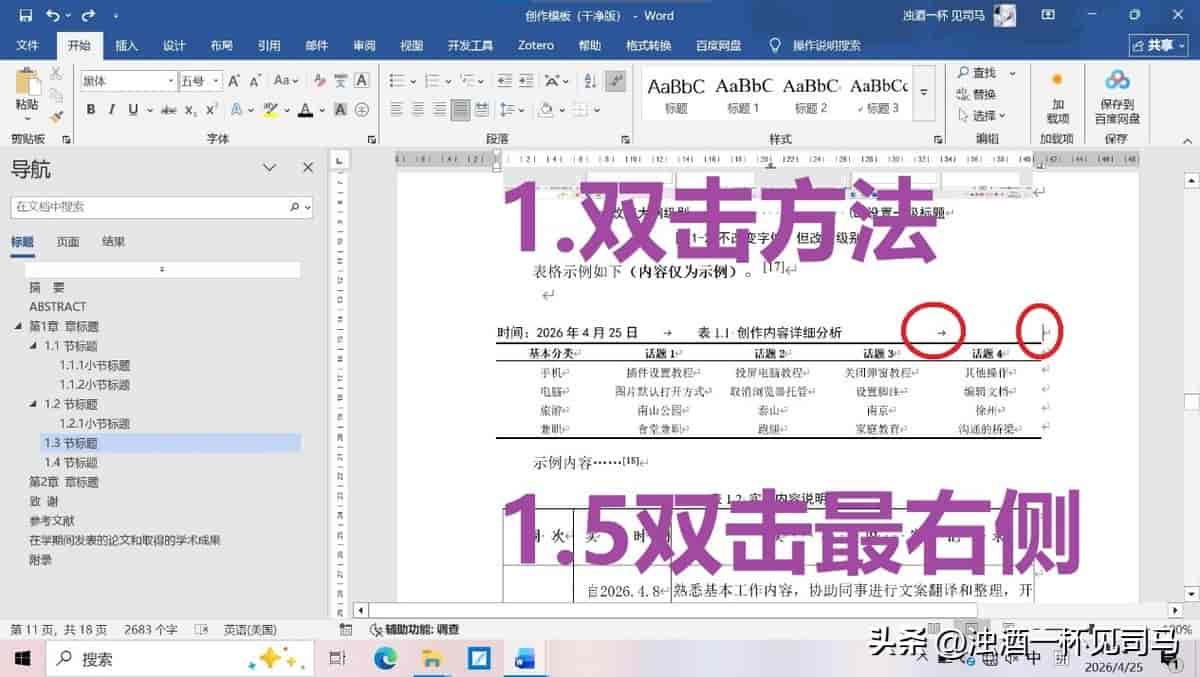The width and height of the screenshot is (1200, 677).
Task: Click the Format Painter brush icon
Action: [56, 116]
